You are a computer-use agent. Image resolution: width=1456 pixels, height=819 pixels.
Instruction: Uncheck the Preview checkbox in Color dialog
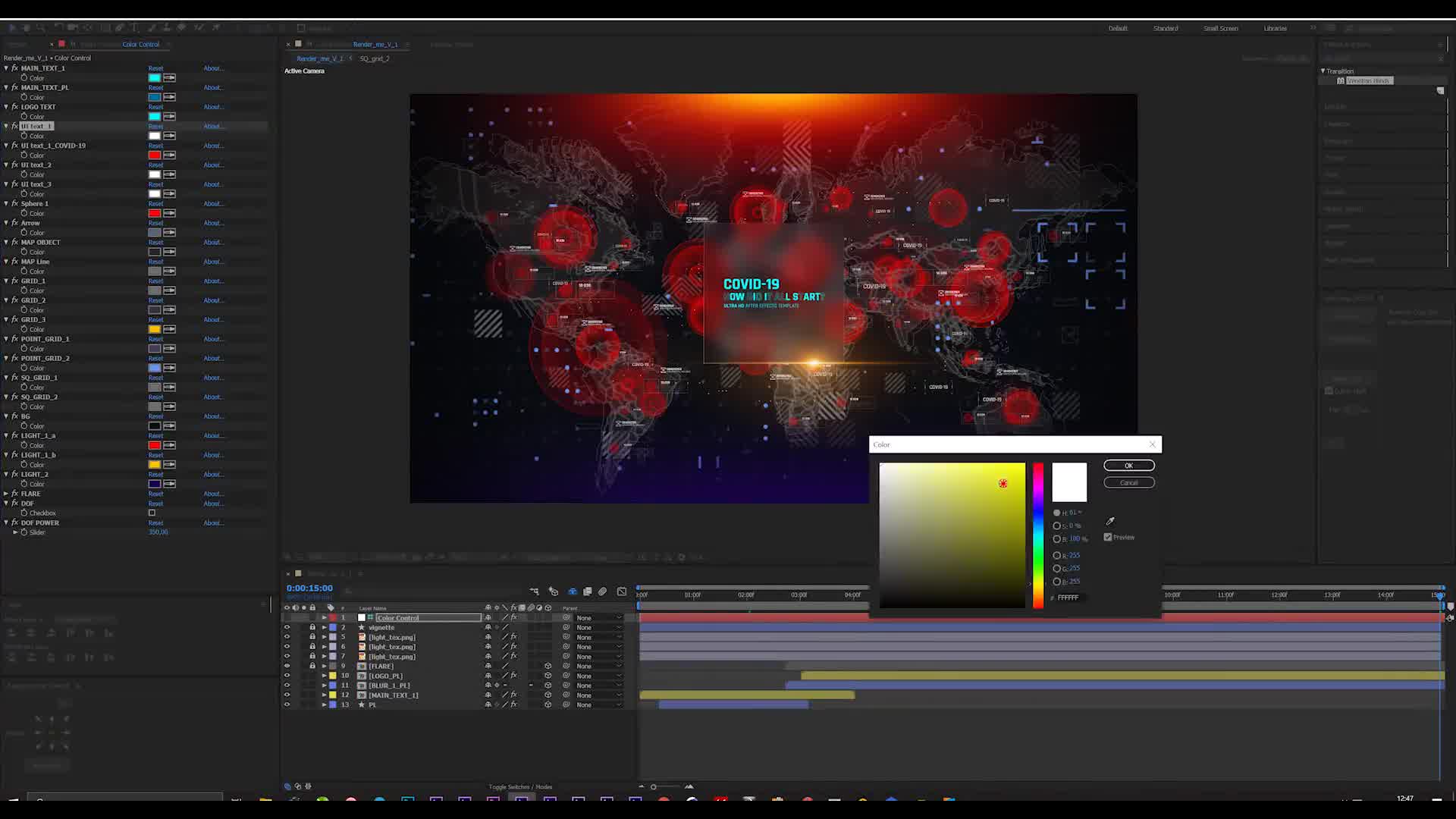1108,537
